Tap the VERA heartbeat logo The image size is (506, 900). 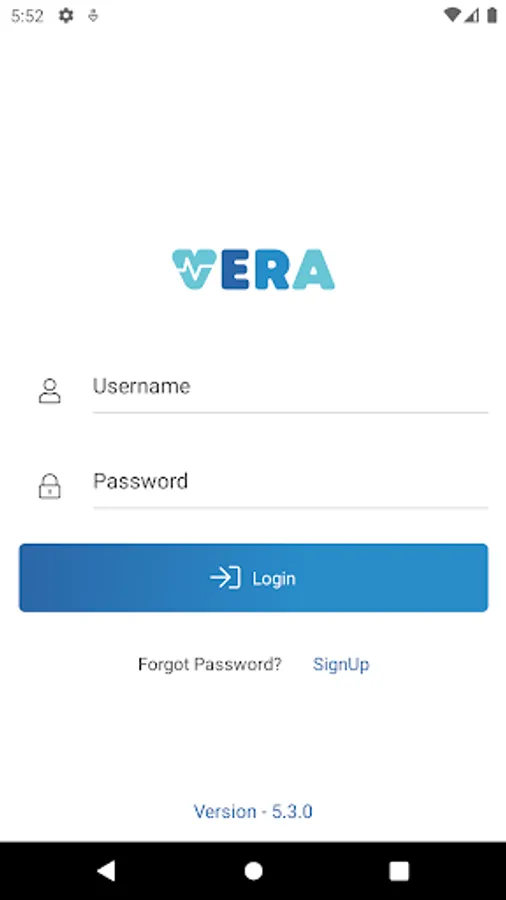[x=253, y=269]
